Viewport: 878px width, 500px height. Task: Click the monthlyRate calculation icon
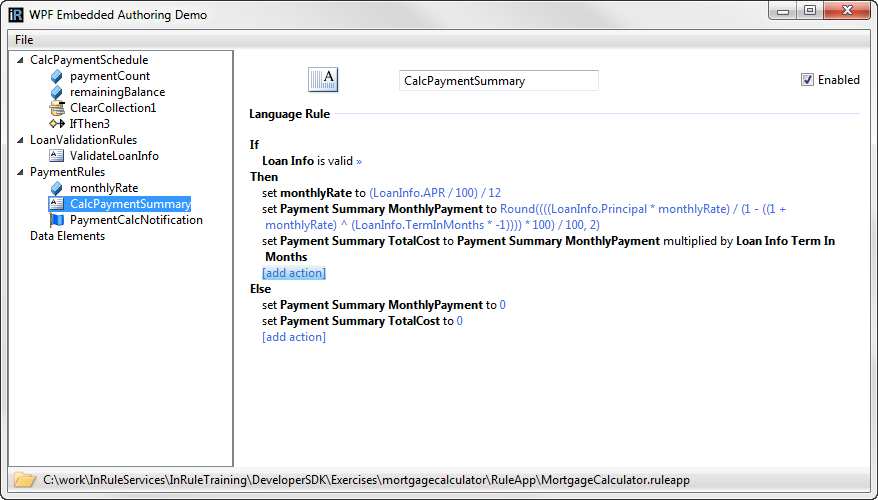click(x=57, y=188)
